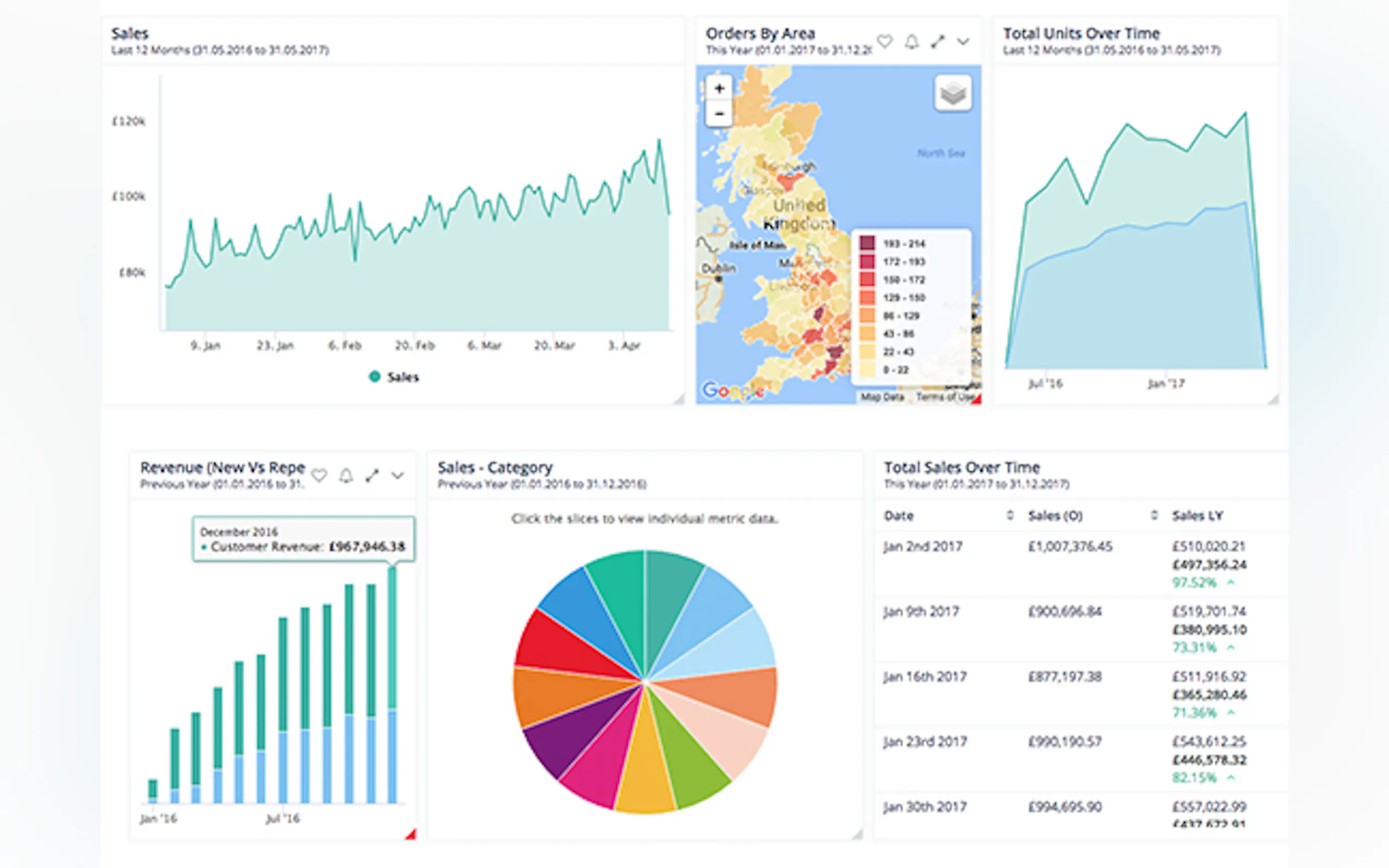
Task: Favorite the Revenue New Vs Repeat widget
Action: click(x=319, y=476)
